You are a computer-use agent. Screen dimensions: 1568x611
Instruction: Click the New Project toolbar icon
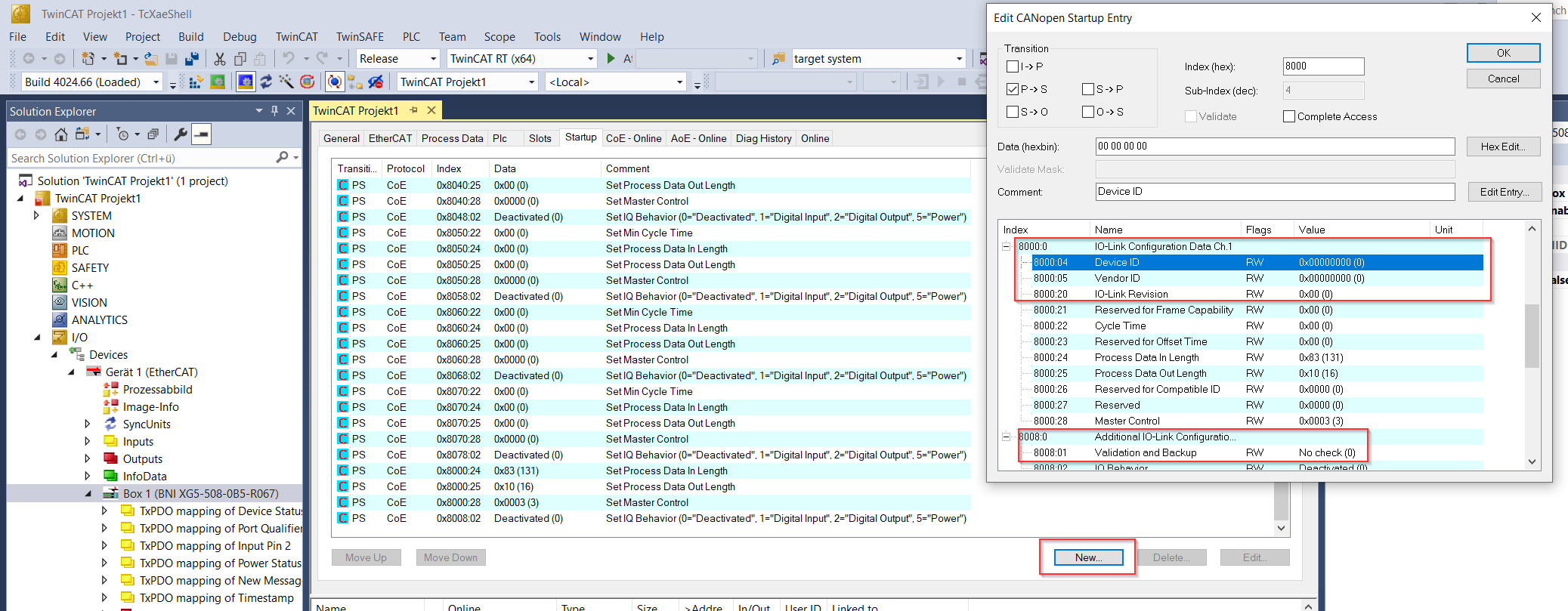point(88,58)
